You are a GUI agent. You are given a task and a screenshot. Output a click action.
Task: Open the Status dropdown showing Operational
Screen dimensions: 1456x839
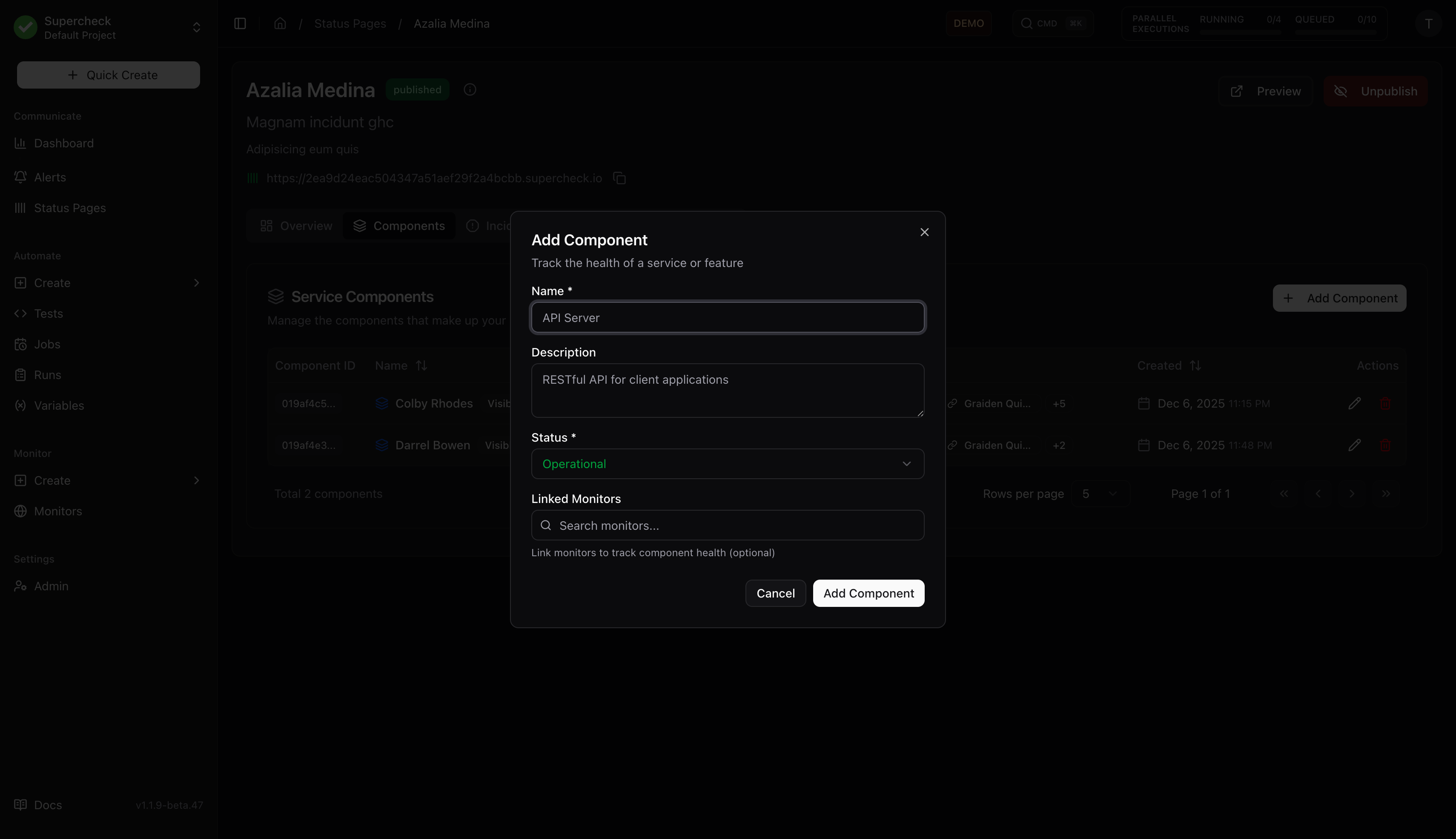727,464
